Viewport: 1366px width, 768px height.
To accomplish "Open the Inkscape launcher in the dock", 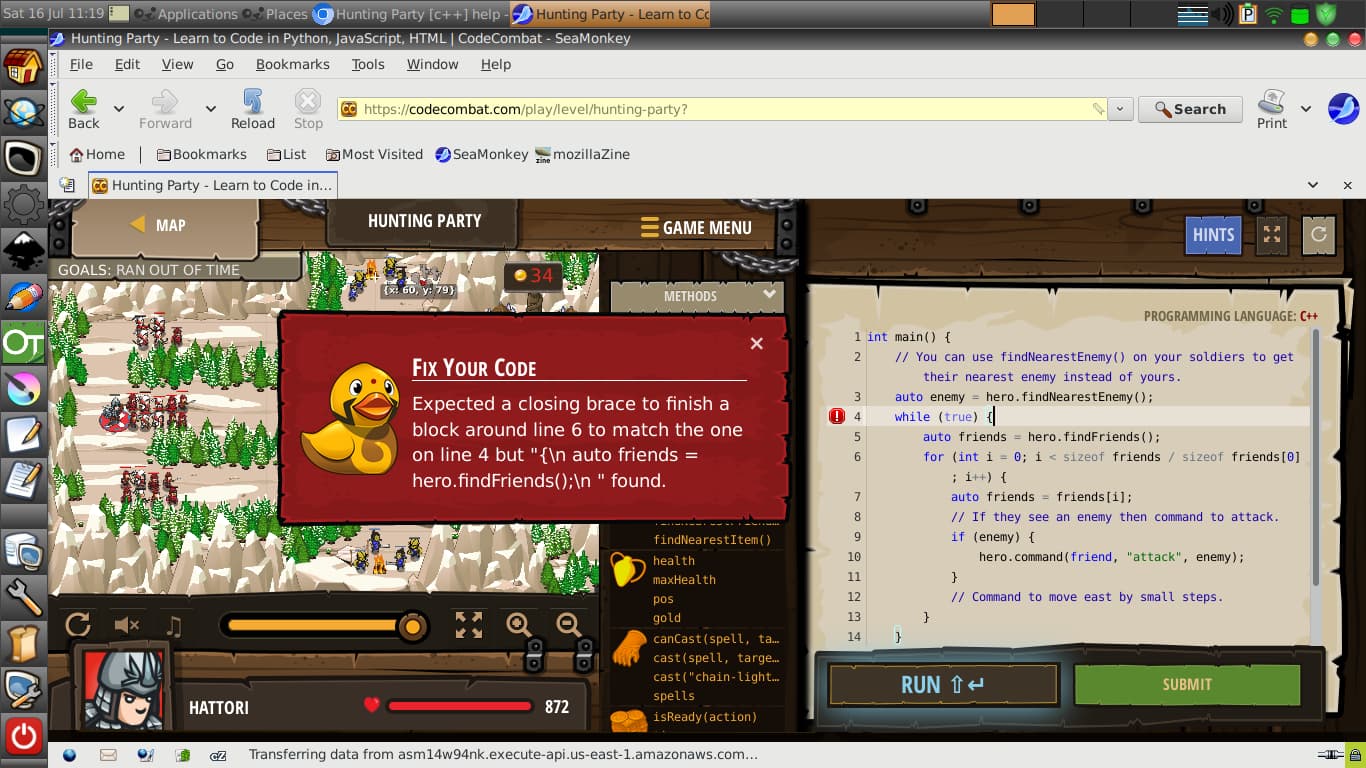I will click(x=23, y=251).
